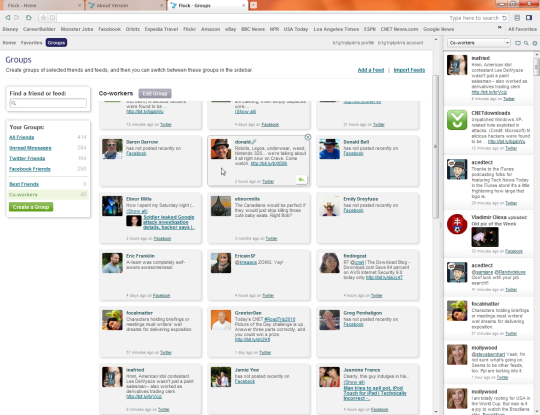Click the reload arrow in search box
Screen dimensions: 540x415
[x=504, y=18]
